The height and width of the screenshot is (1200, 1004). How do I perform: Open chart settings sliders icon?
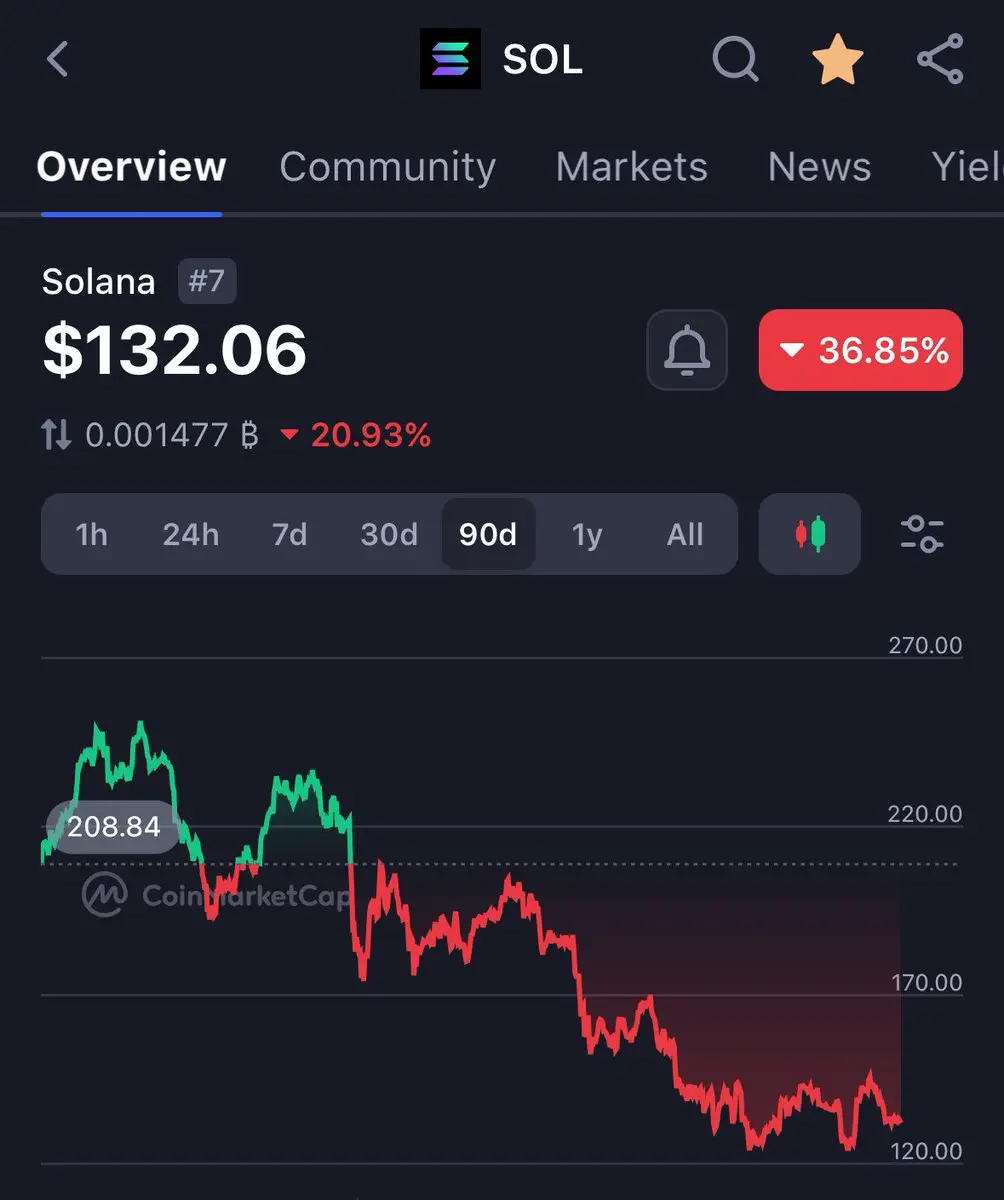pos(922,534)
